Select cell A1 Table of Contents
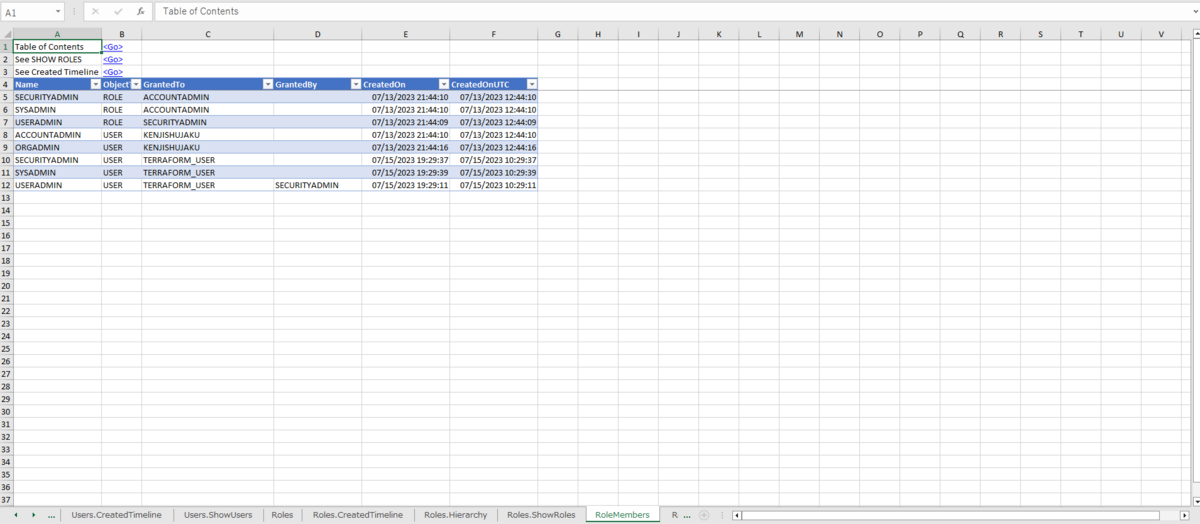The image size is (1200, 524). (x=57, y=47)
